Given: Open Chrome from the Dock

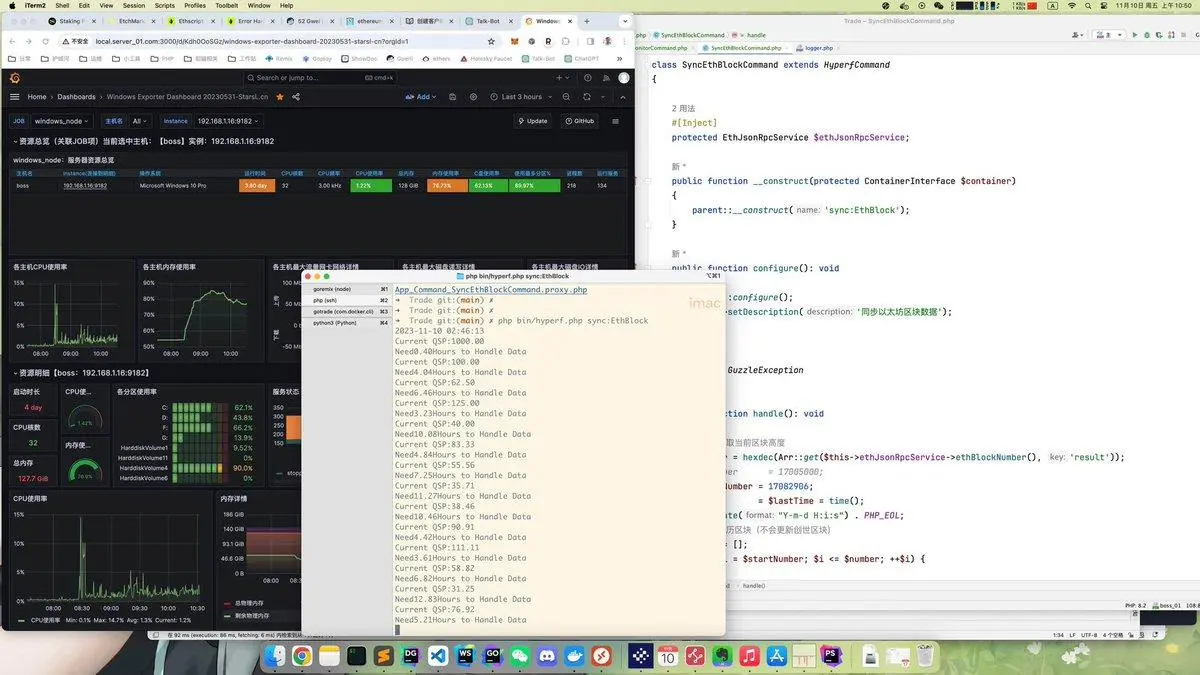Looking at the screenshot, I should tap(301, 656).
